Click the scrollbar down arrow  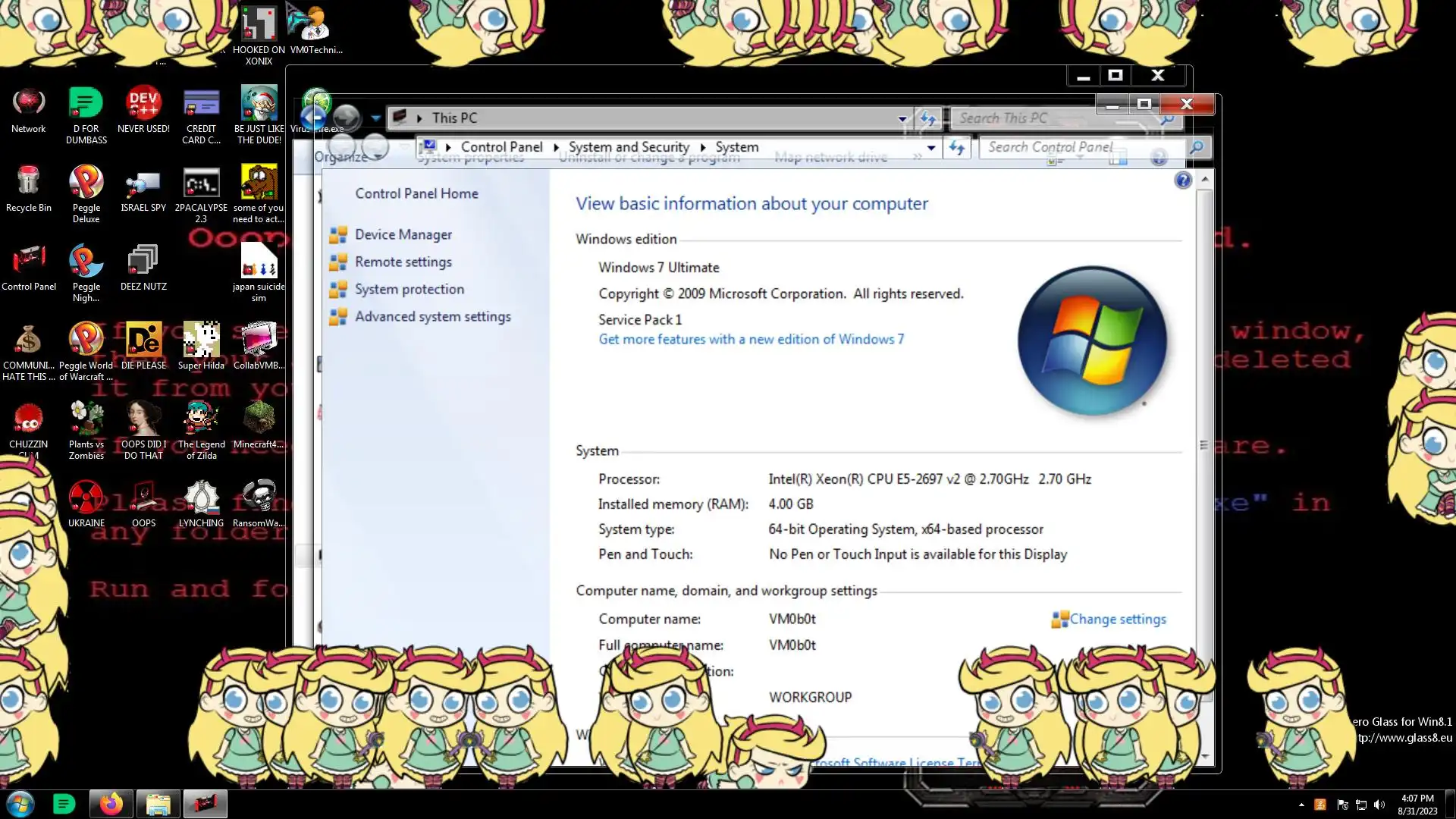point(1204,756)
